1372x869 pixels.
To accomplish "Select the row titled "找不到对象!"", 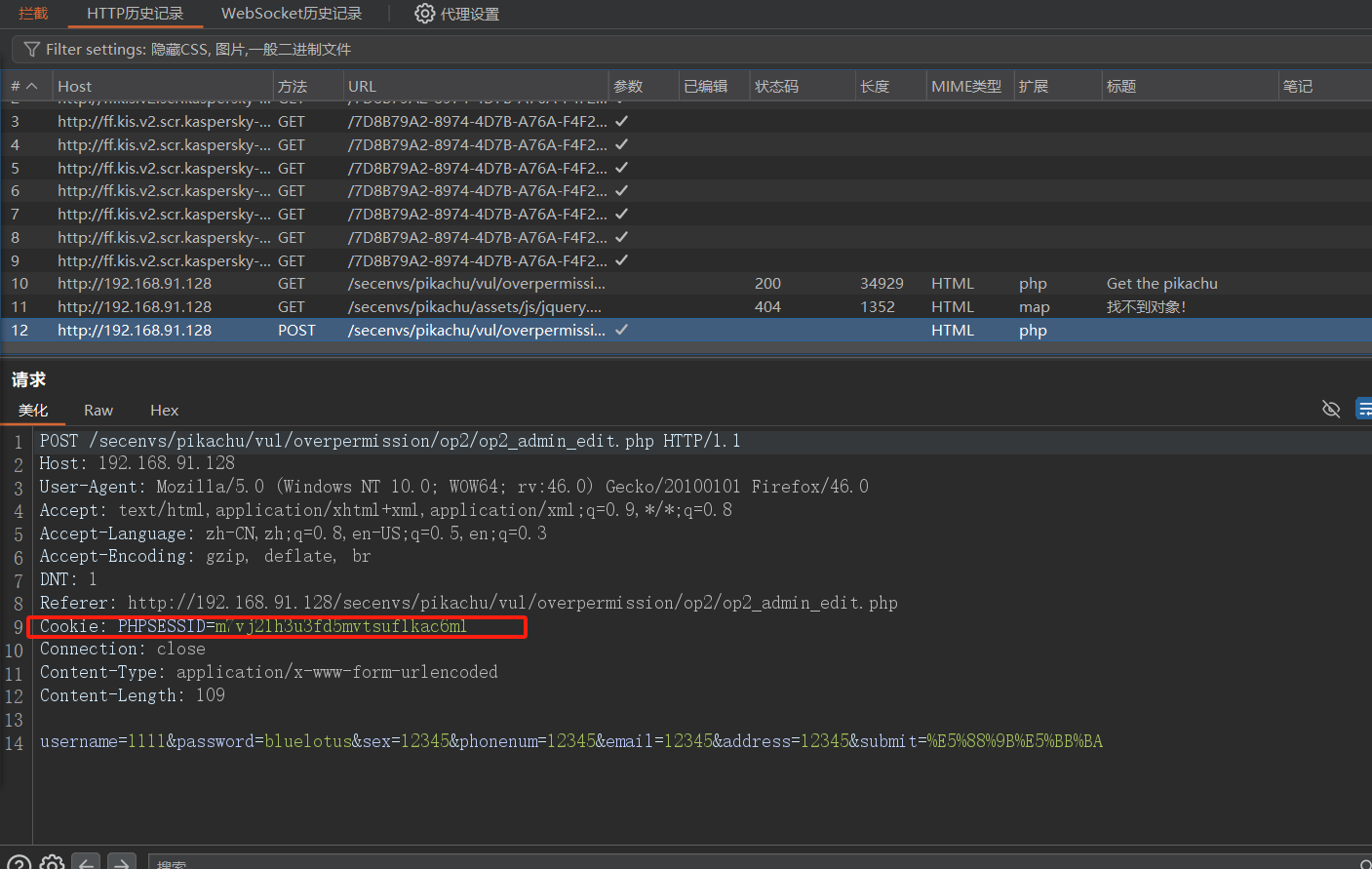I will pos(686,307).
